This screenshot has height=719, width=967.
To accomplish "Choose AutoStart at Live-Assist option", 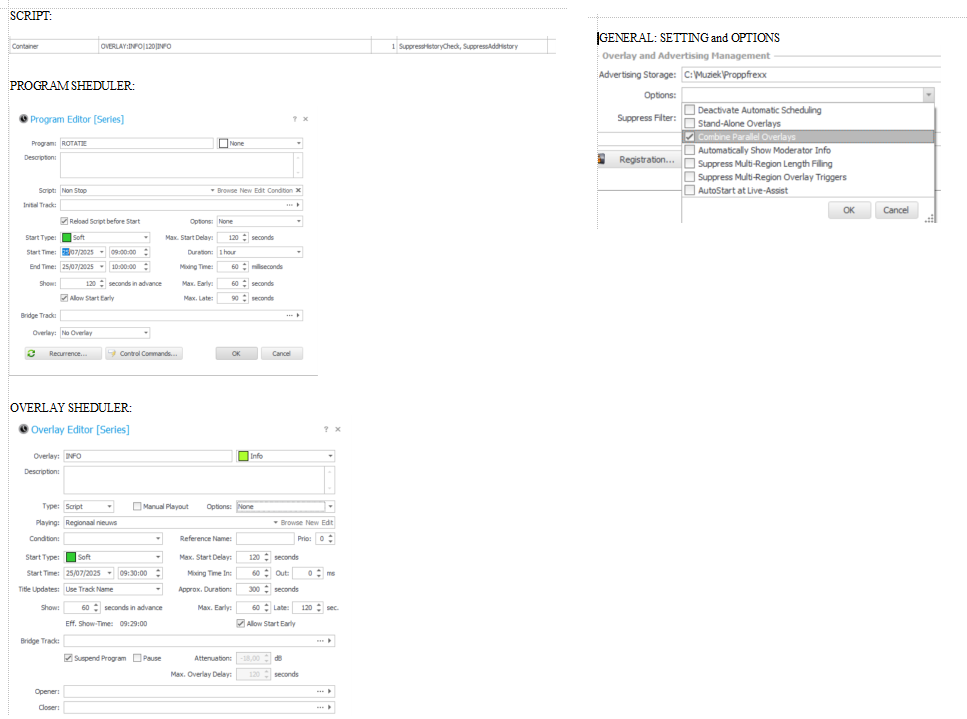I will click(x=690, y=190).
